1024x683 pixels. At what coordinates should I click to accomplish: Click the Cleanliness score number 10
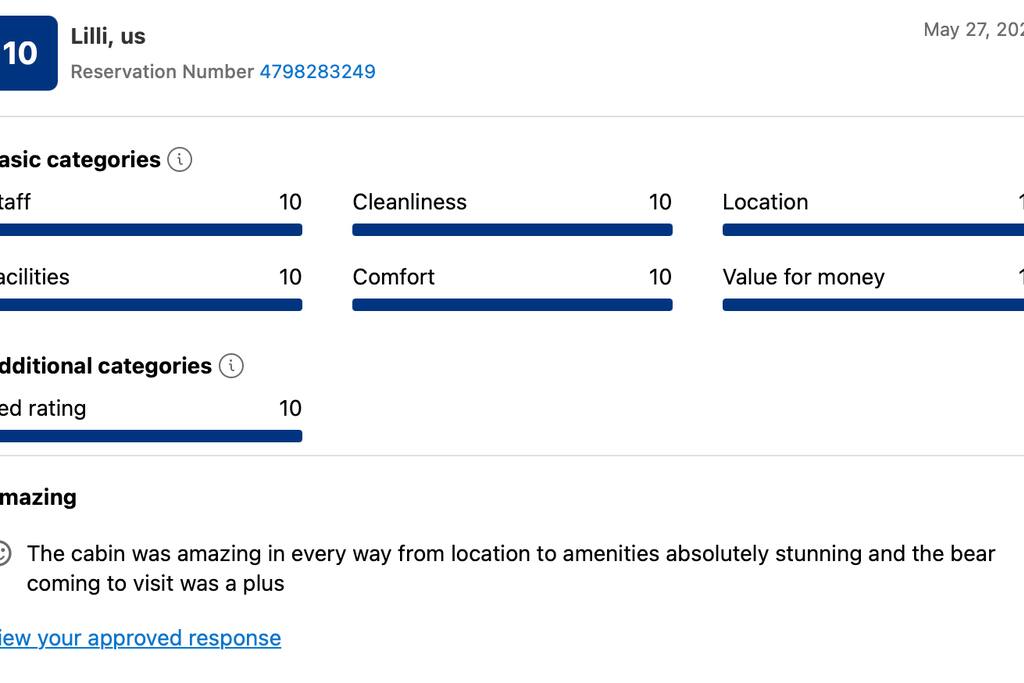pos(660,202)
